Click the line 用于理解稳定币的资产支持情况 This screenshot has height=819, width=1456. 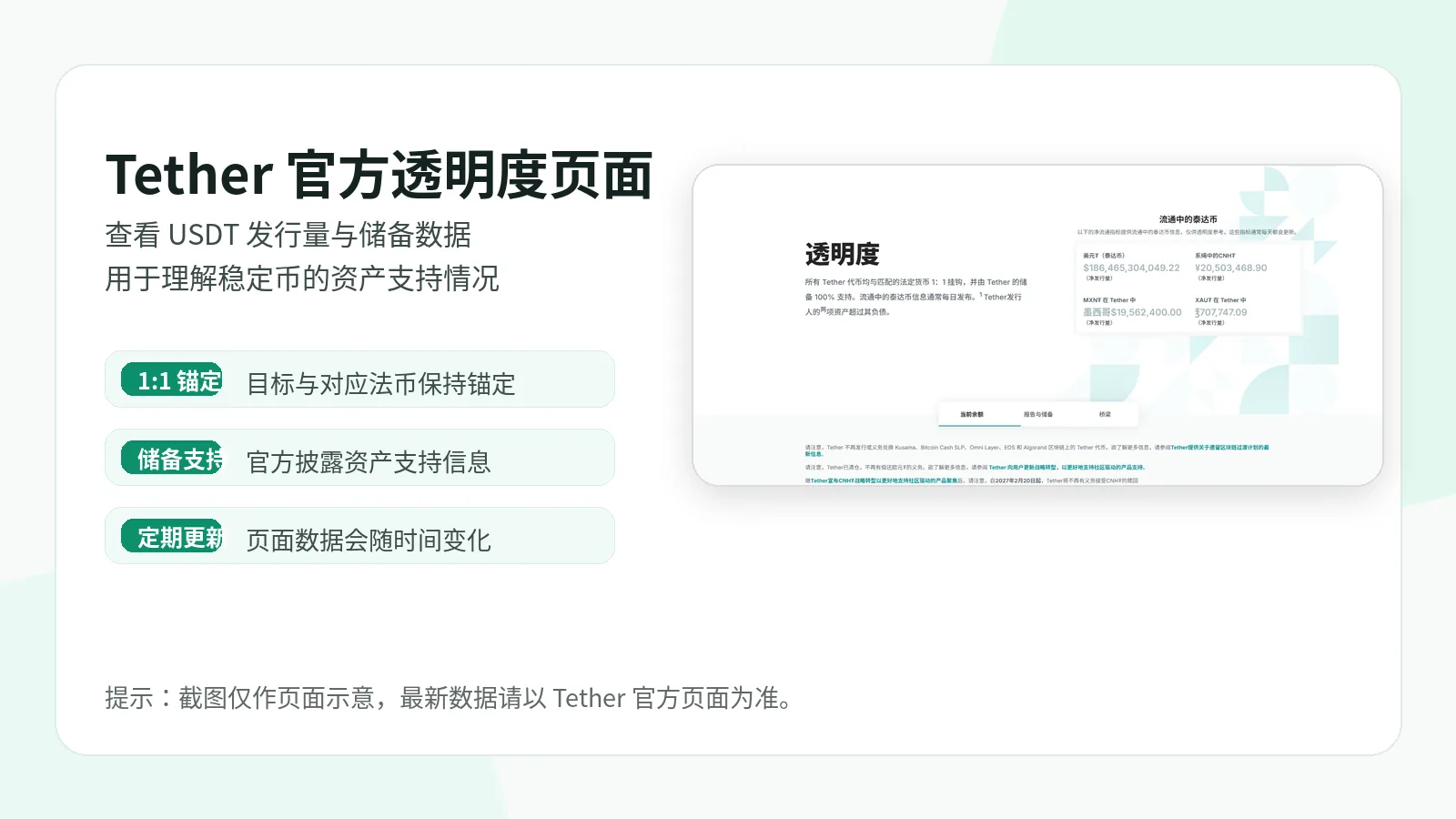point(302,278)
